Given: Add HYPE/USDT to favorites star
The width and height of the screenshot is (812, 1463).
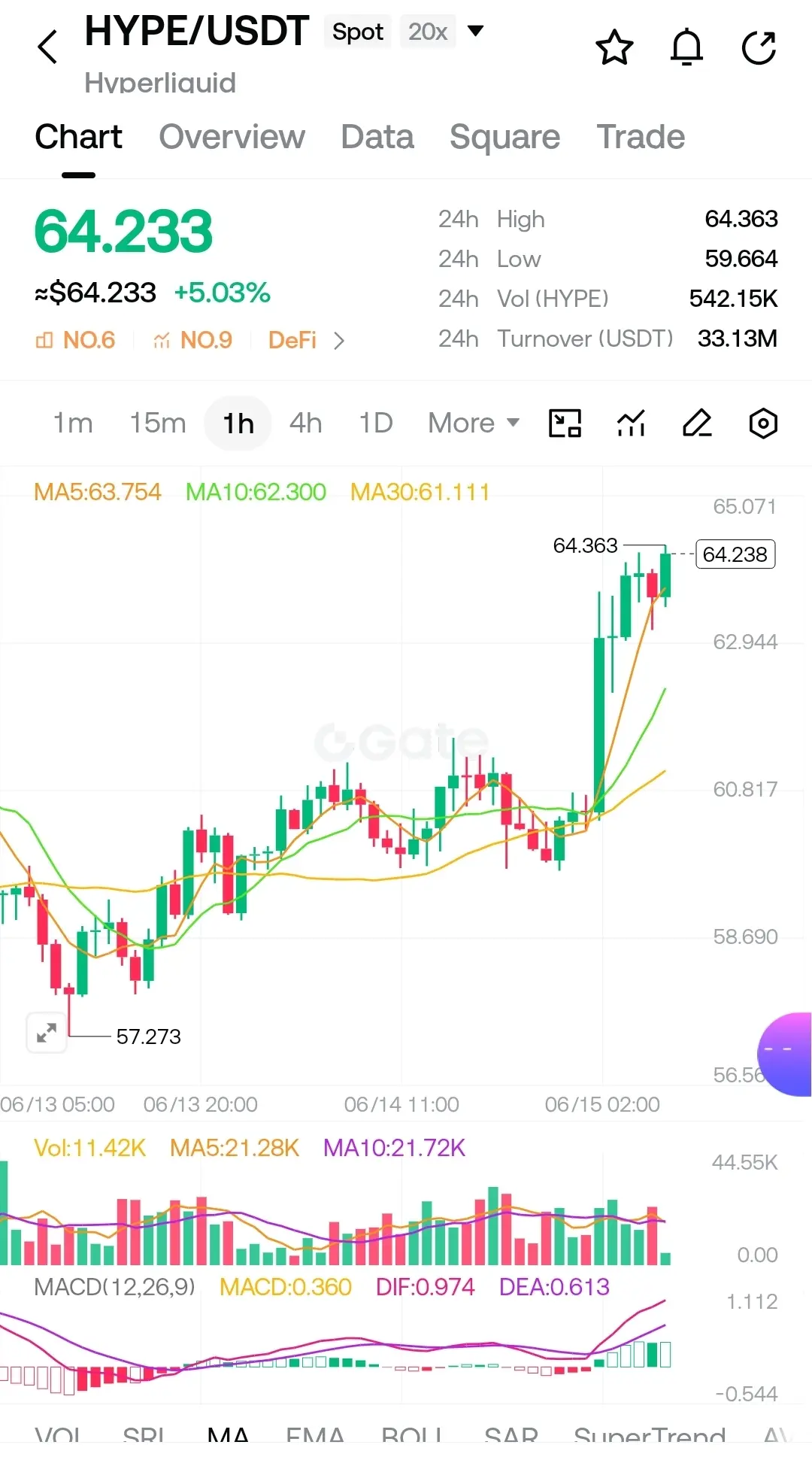Looking at the screenshot, I should 614,47.
